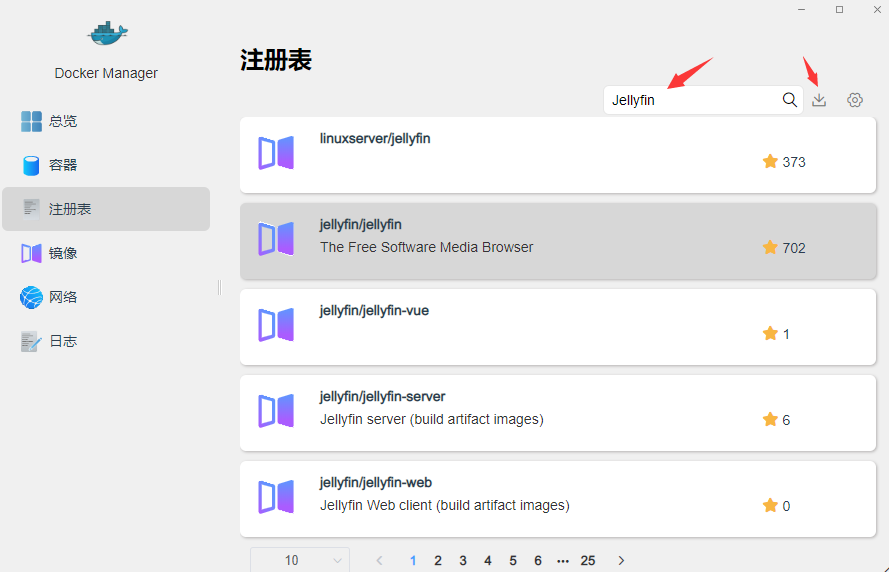889x572 pixels.
Task: Click the linuxserver/jellyfin image icon
Action: [x=276, y=153]
